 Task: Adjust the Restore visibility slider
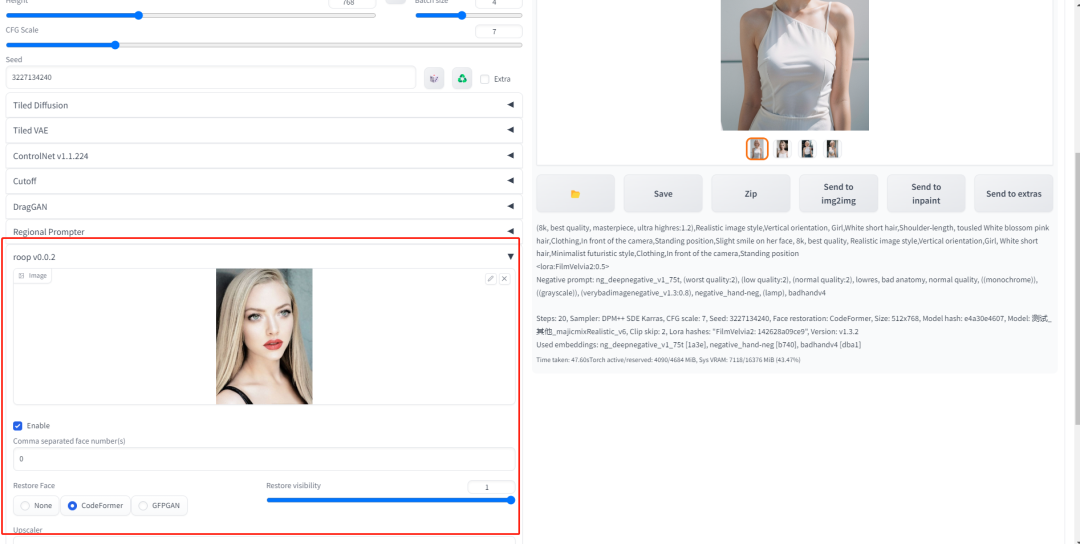pyautogui.click(x=391, y=500)
